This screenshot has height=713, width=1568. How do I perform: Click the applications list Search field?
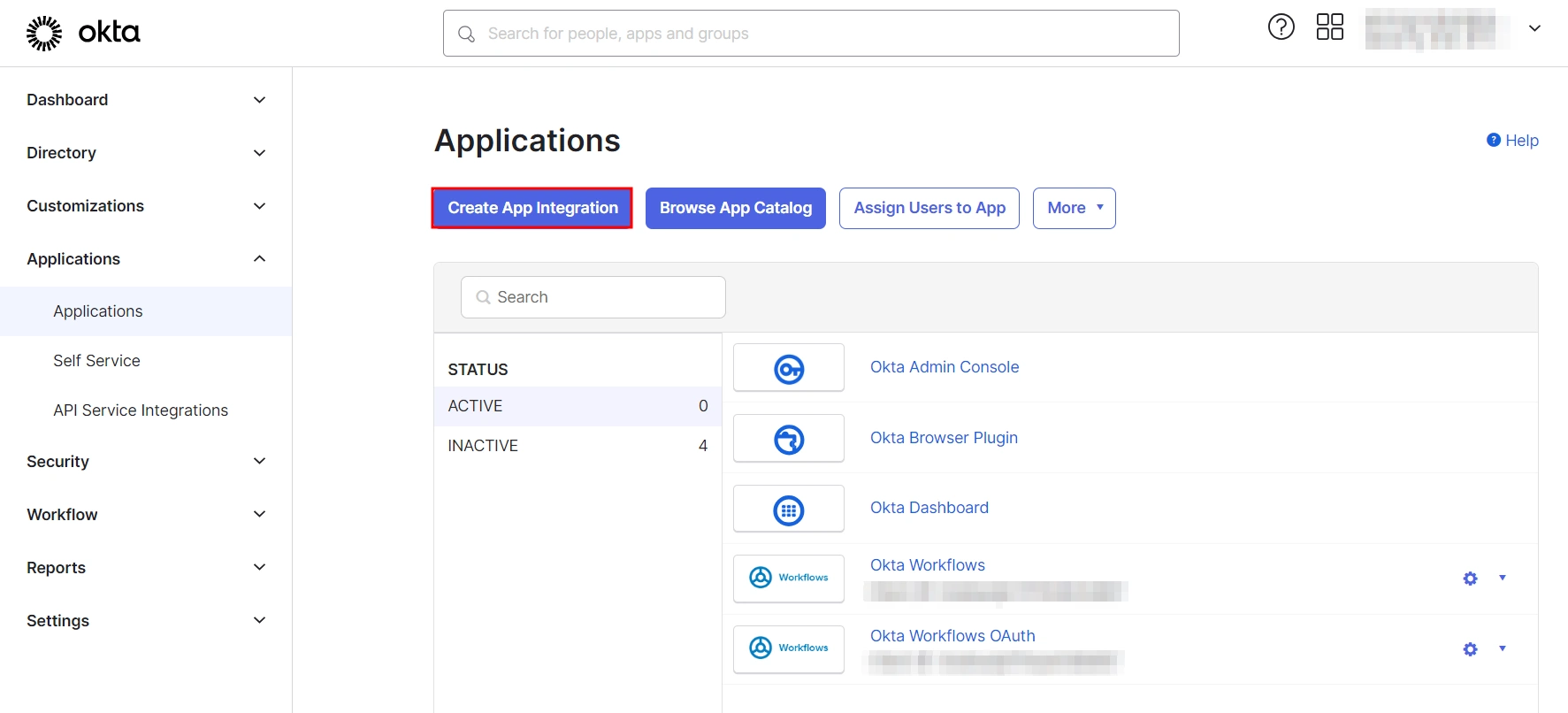click(593, 297)
